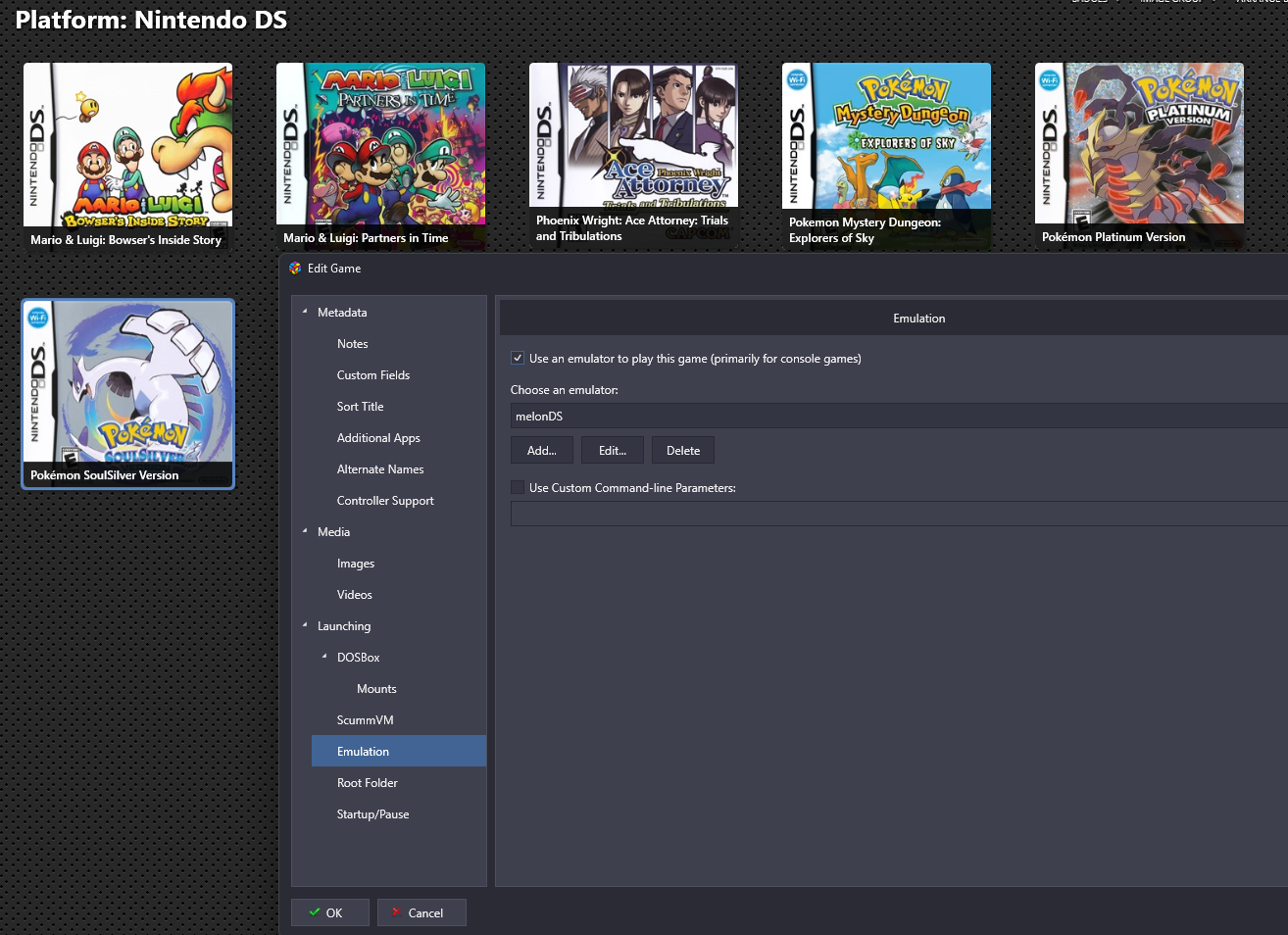Select Videos under Media
The width and height of the screenshot is (1288, 935).
click(355, 595)
